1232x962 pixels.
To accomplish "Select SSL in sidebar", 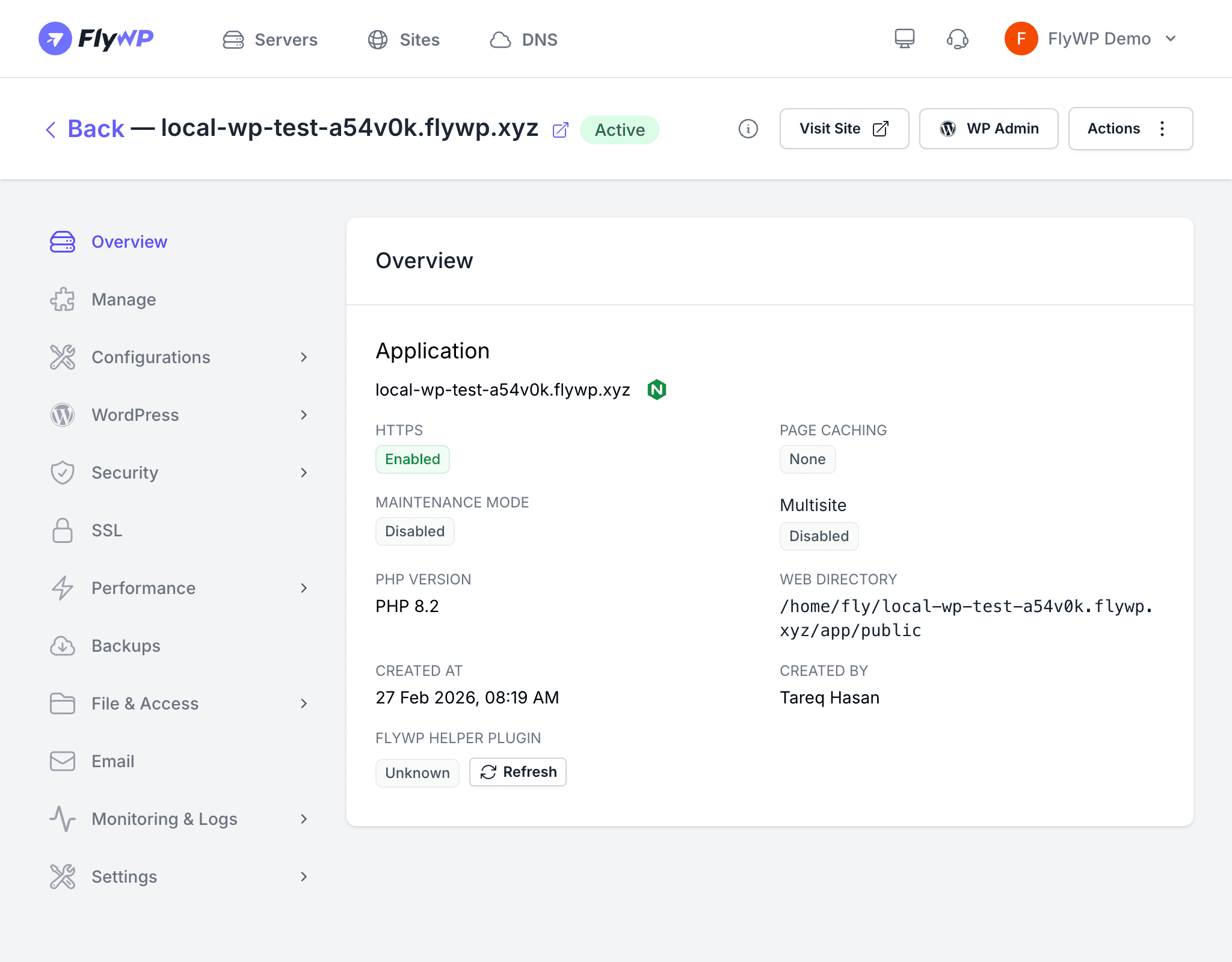I will click(x=107, y=530).
